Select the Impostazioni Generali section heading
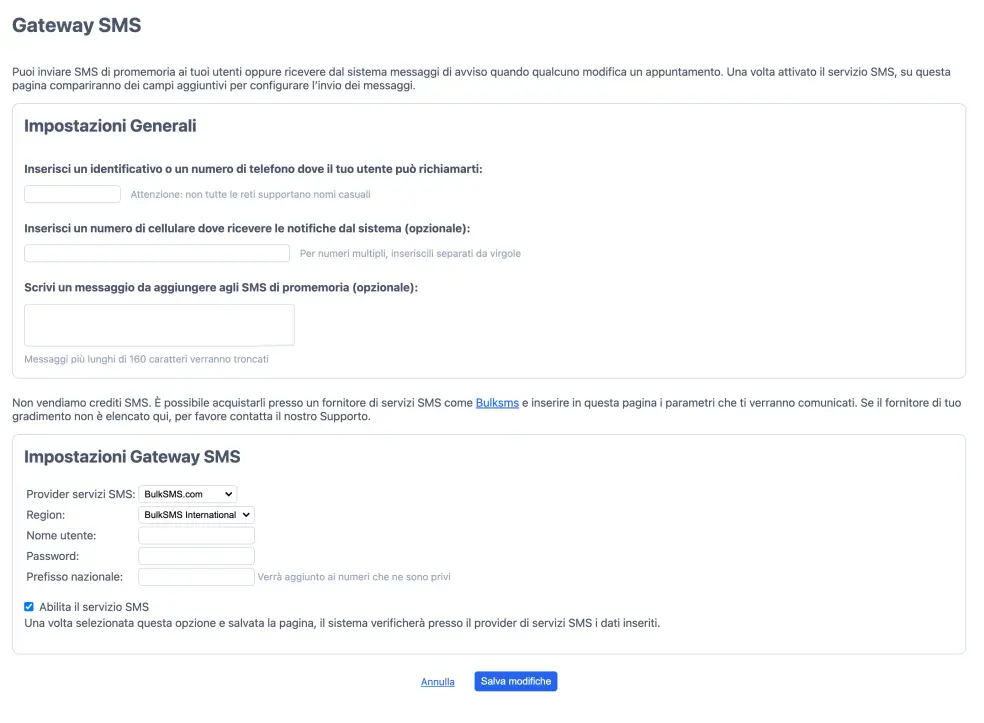Image resolution: width=984 pixels, height=723 pixels. pyautogui.click(x=110, y=126)
